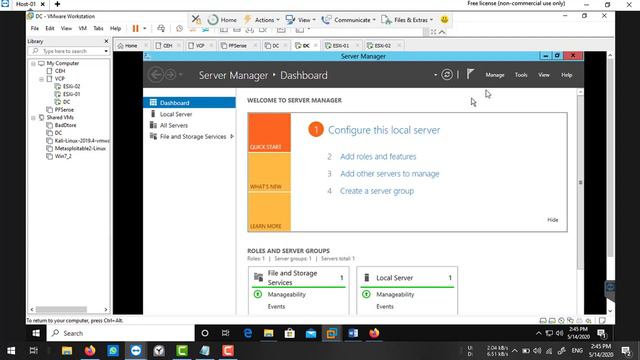The width and height of the screenshot is (640, 360).
Task: Click Events under File and Storage Services
Action: (x=276, y=307)
